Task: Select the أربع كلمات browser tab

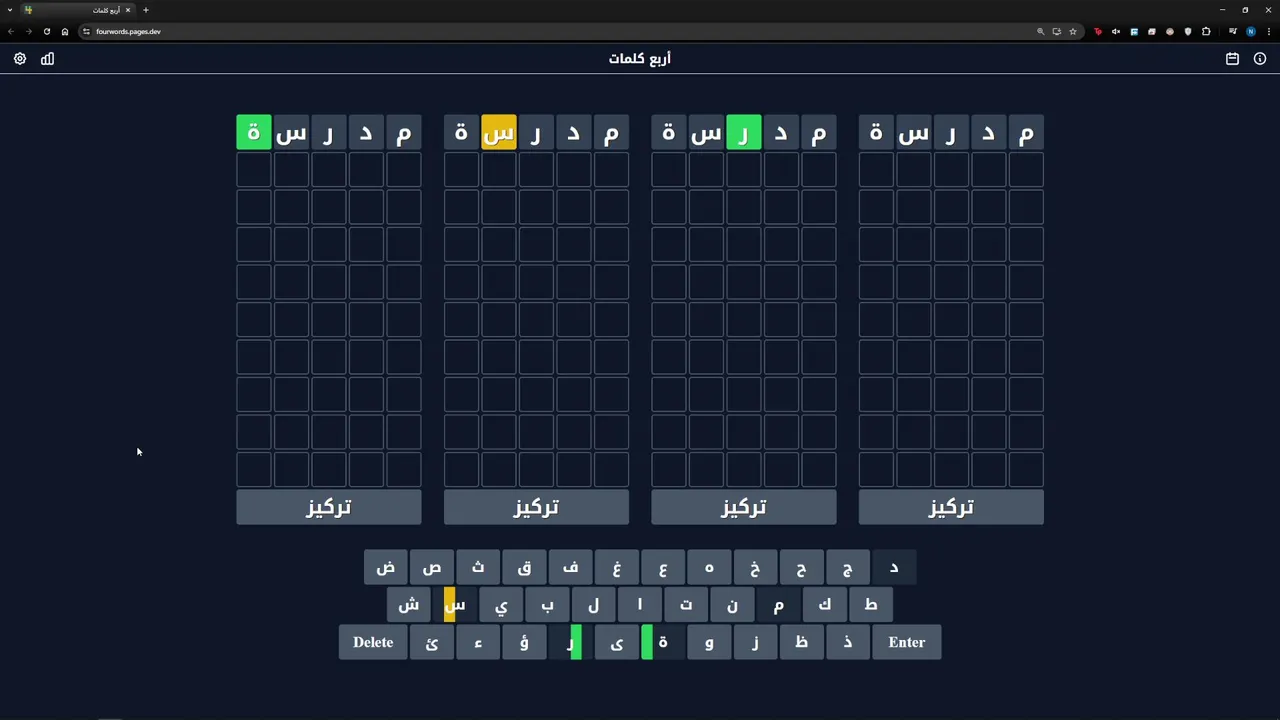Action: (x=77, y=10)
